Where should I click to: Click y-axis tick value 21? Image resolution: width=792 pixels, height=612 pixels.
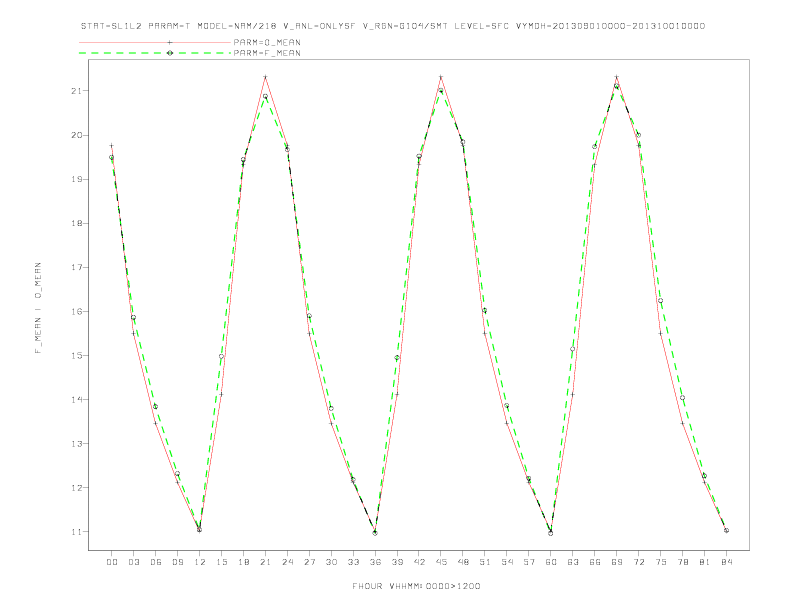pyautogui.click(x=77, y=91)
